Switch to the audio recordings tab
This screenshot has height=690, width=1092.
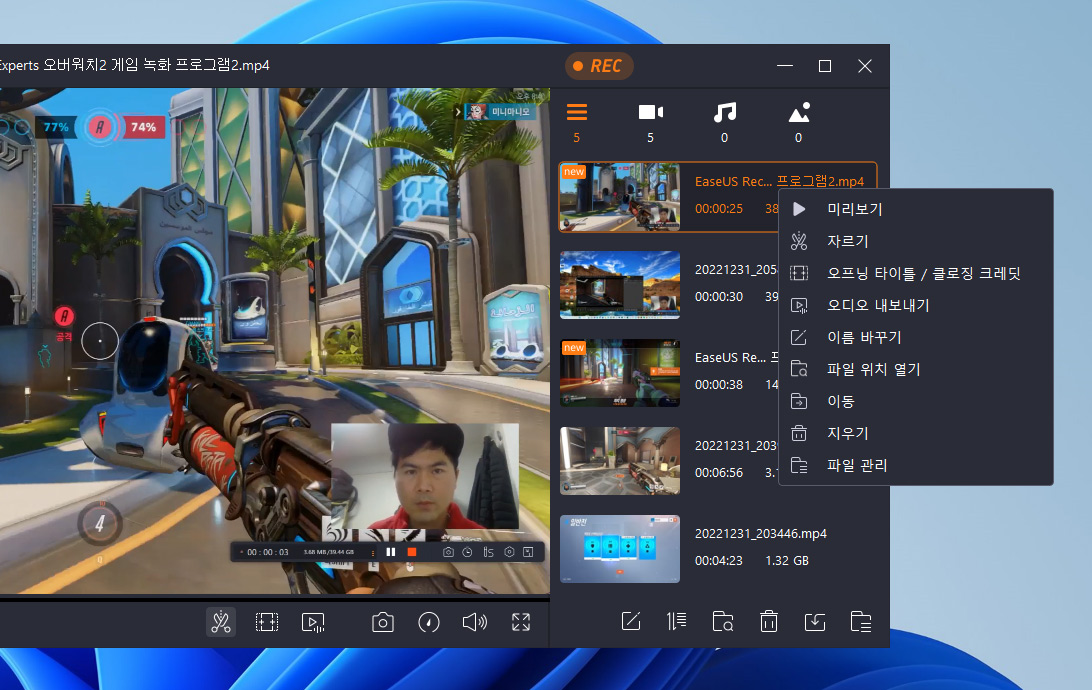724,121
